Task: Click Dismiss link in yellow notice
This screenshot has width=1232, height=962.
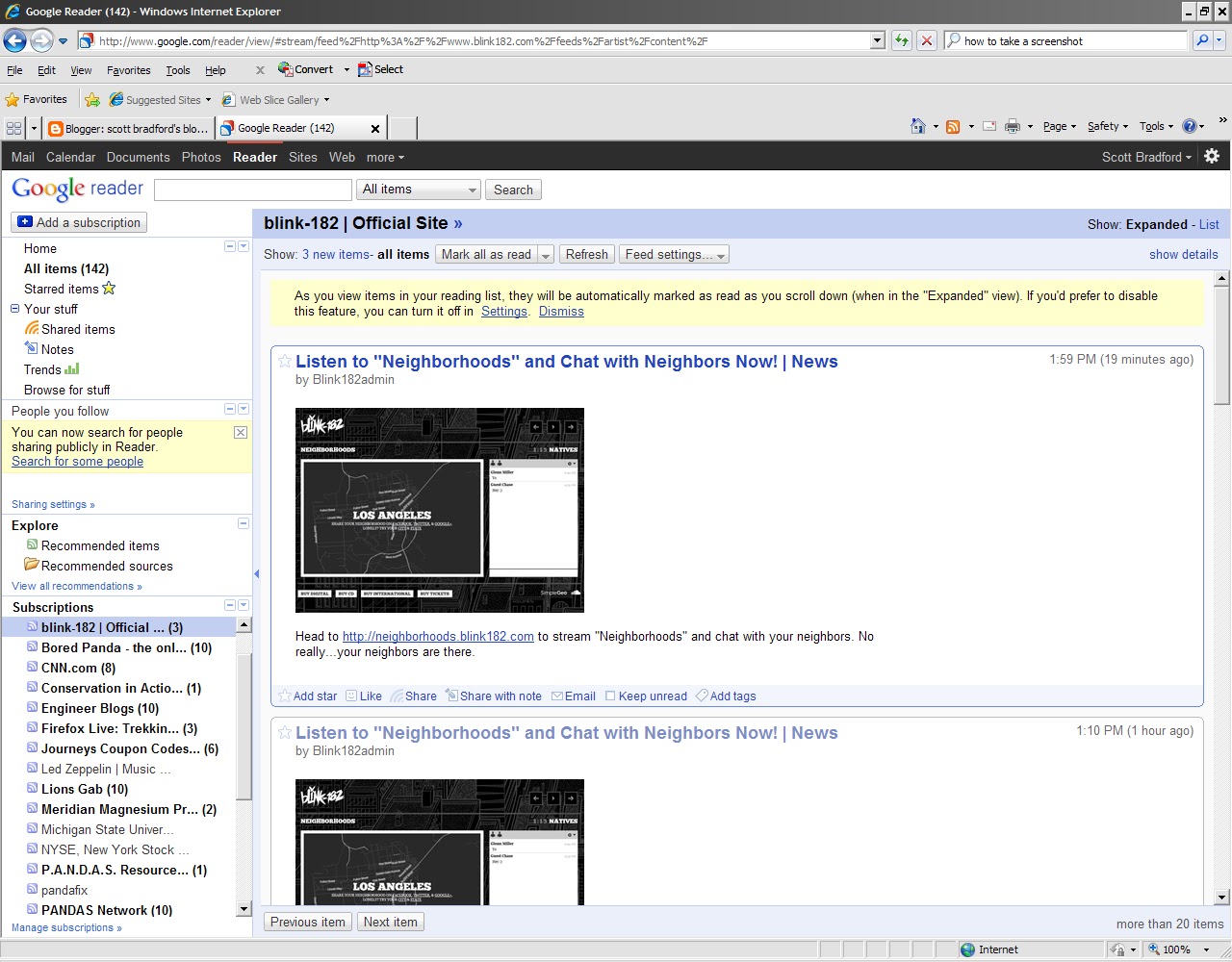Action: (561, 312)
